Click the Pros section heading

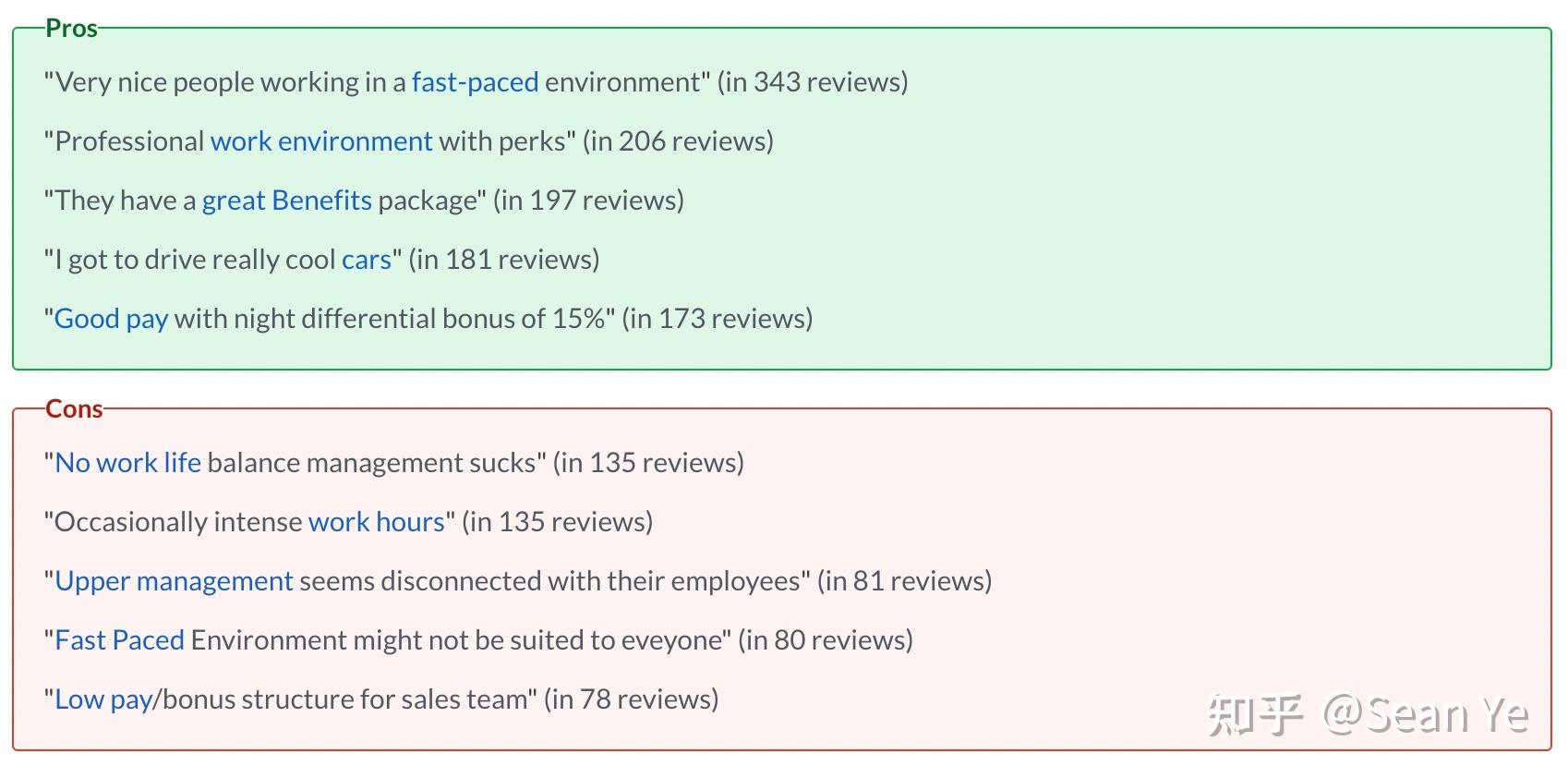point(71,29)
